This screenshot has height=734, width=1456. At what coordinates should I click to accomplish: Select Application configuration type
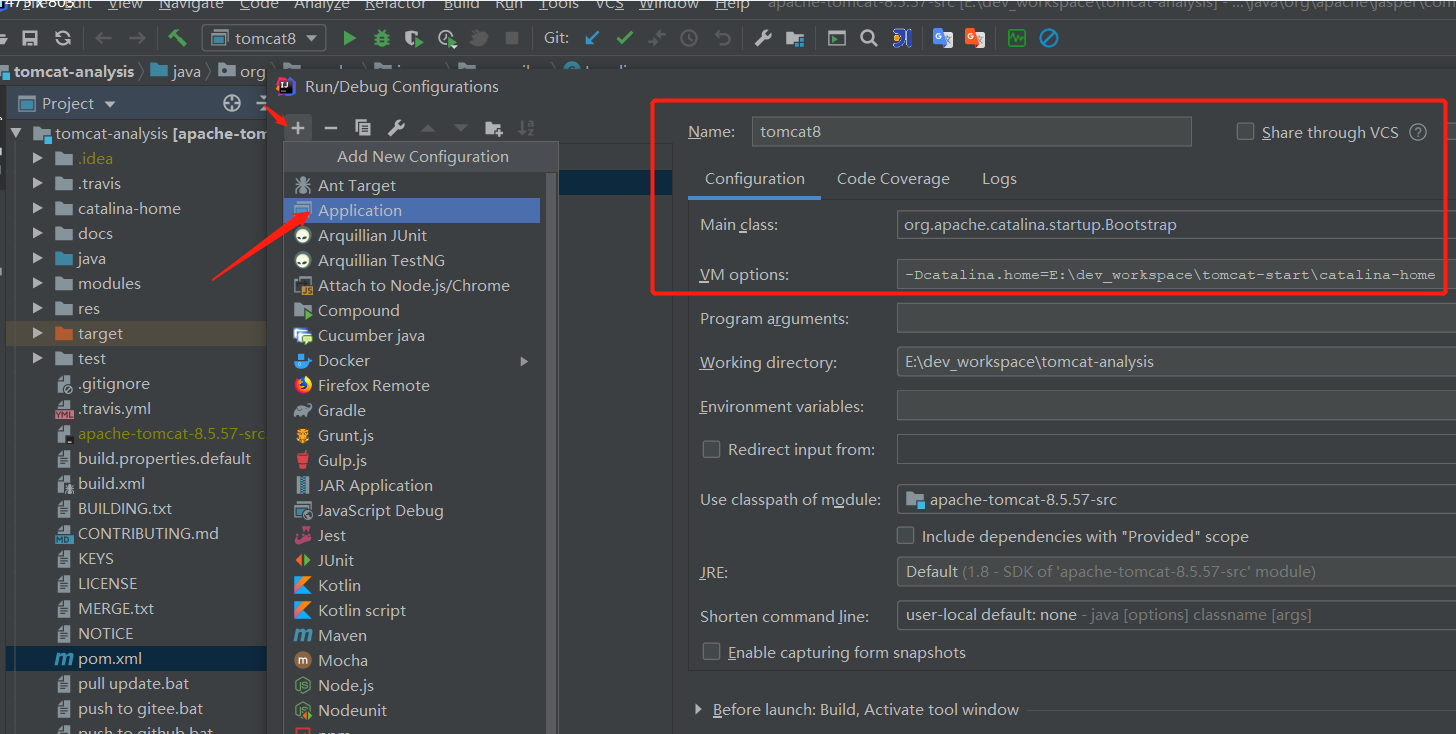point(412,210)
